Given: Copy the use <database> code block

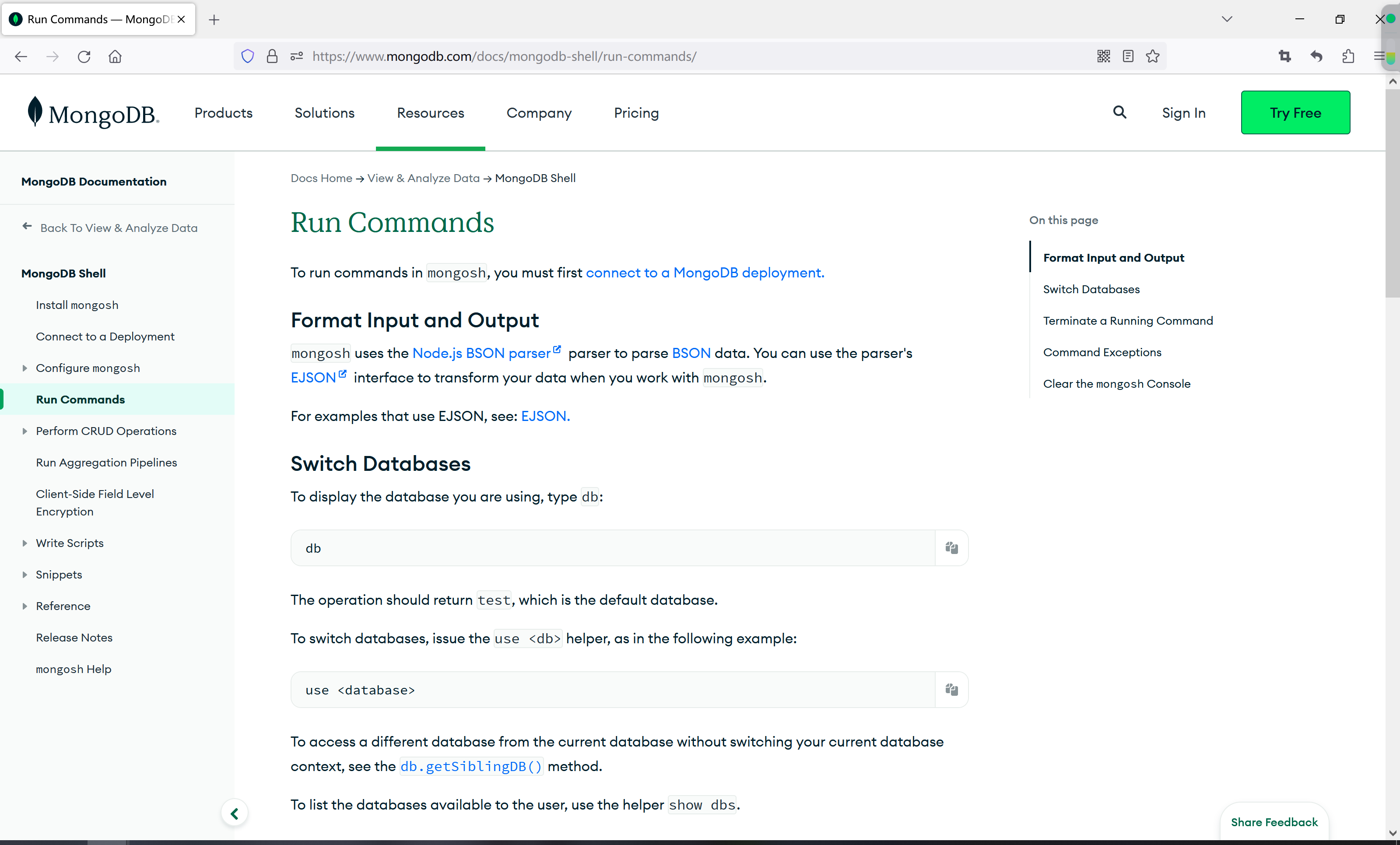Looking at the screenshot, I should point(952,690).
